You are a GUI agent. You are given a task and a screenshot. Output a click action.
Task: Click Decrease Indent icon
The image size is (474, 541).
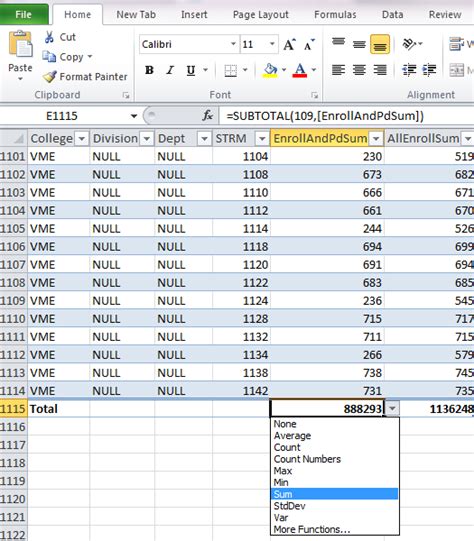409,70
